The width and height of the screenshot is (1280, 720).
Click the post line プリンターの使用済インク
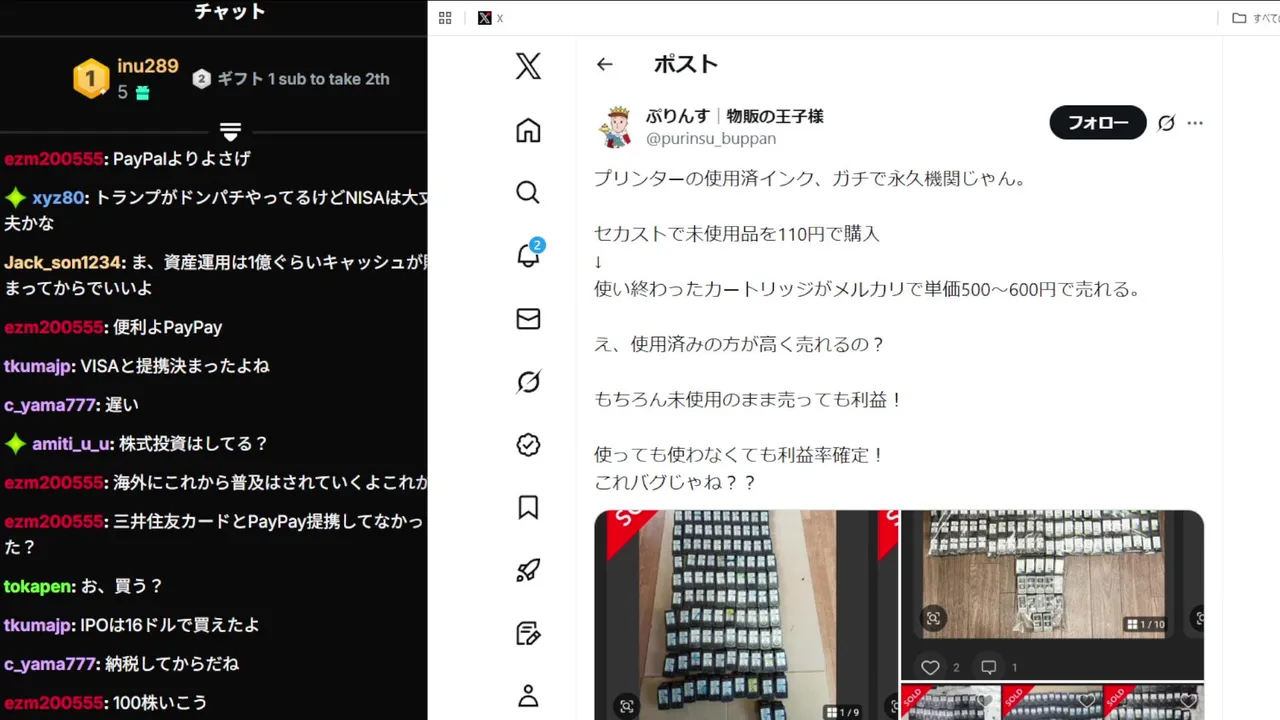click(x=809, y=179)
